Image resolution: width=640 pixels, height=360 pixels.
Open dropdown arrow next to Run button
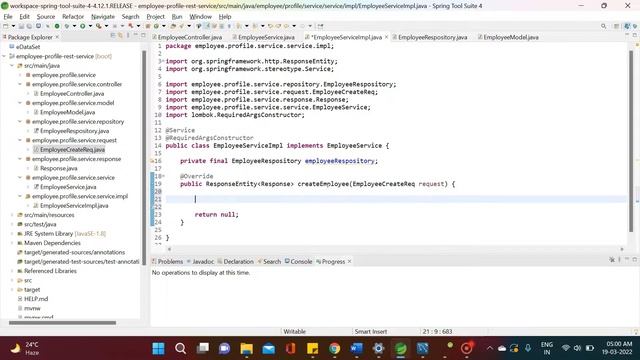pos(90,26)
